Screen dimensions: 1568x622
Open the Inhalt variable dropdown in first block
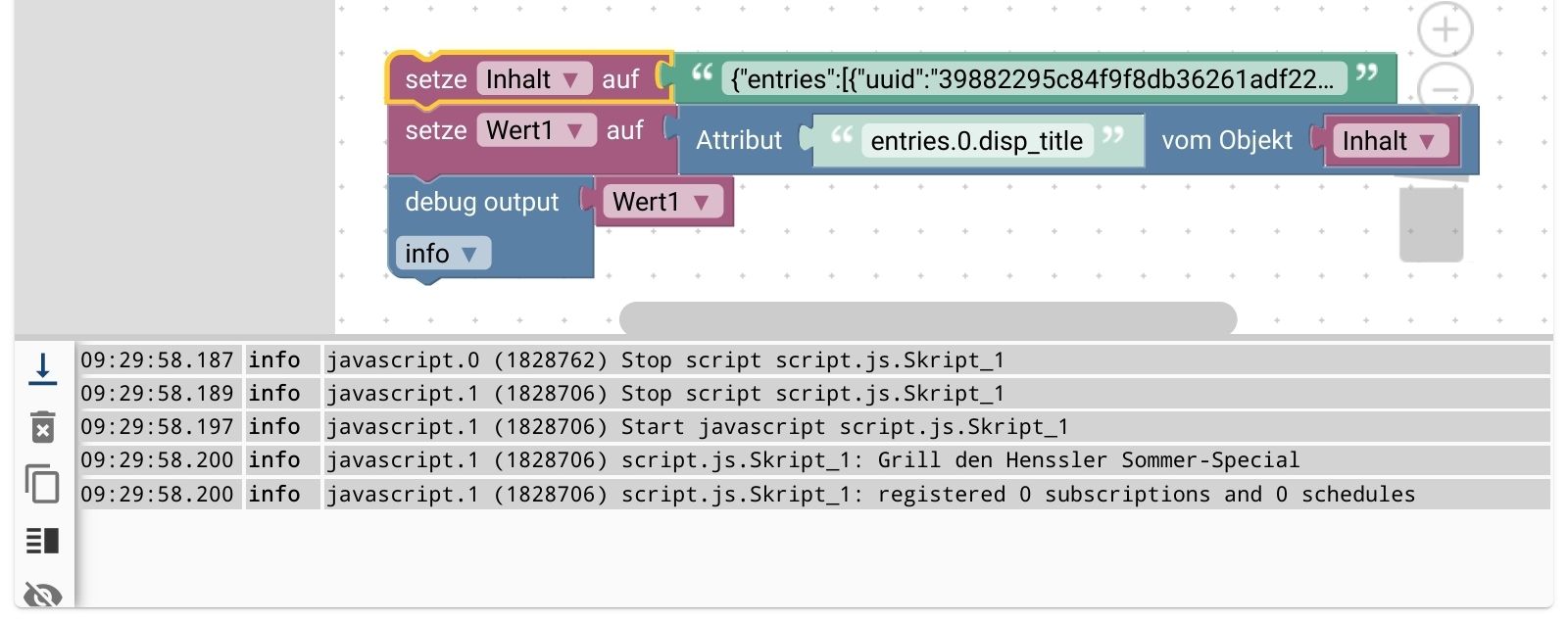click(570, 80)
